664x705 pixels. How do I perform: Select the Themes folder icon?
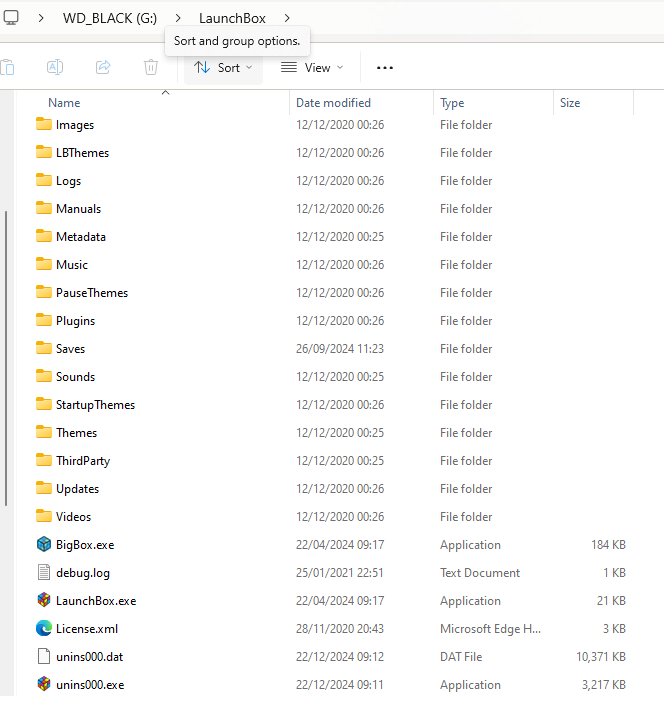click(44, 432)
